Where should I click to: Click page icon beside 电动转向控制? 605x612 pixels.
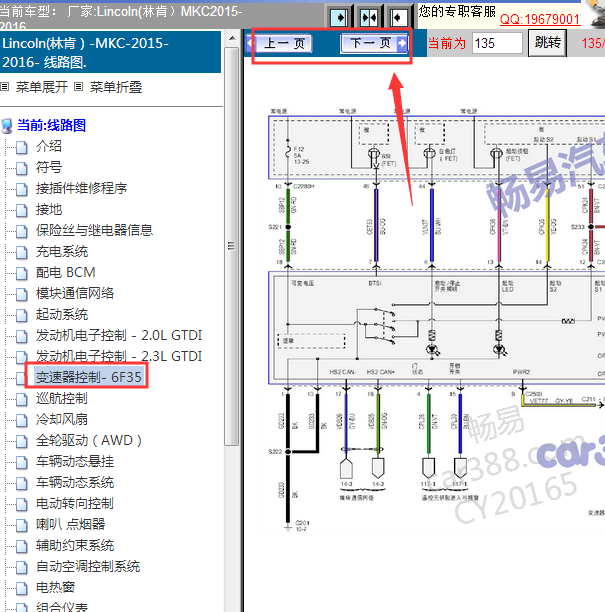point(22,505)
